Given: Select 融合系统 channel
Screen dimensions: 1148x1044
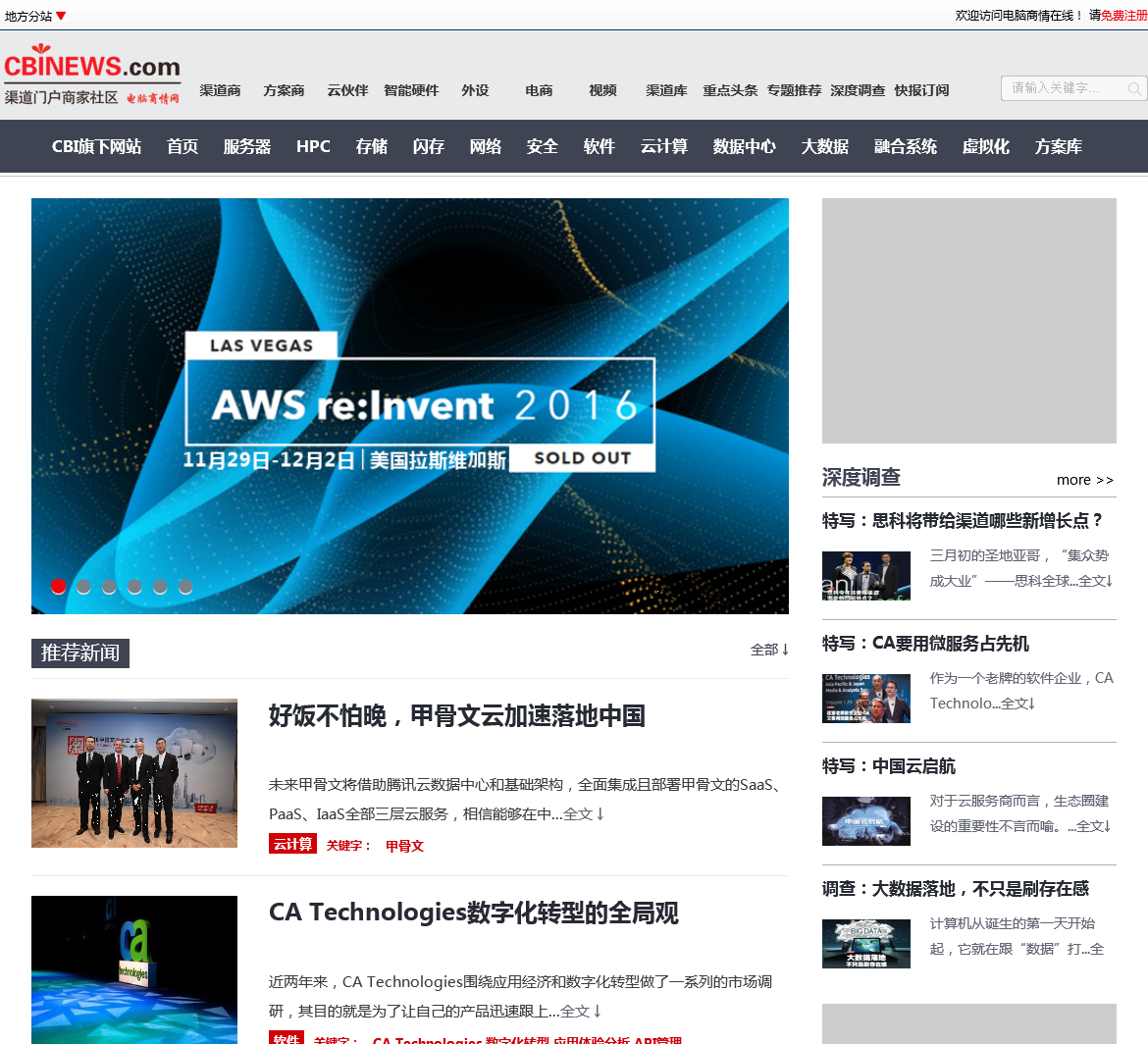Looking at the screenshot, I should 906,146.
